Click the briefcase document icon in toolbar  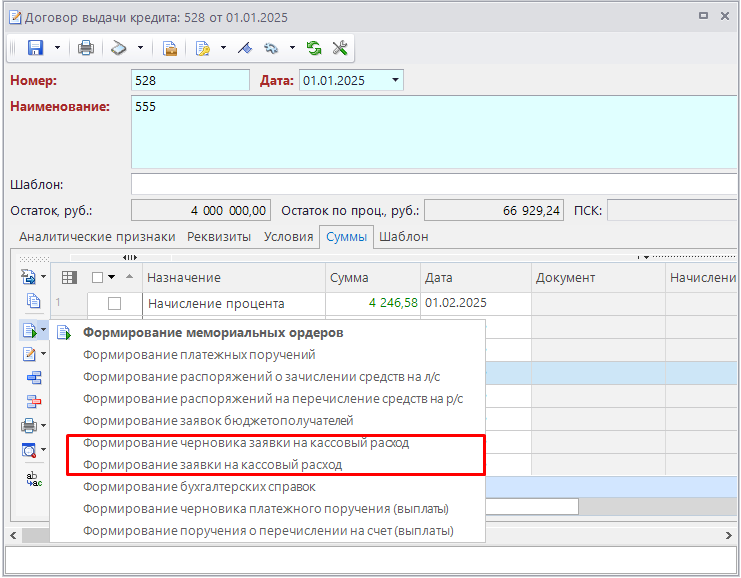click(x=170, y=48)
